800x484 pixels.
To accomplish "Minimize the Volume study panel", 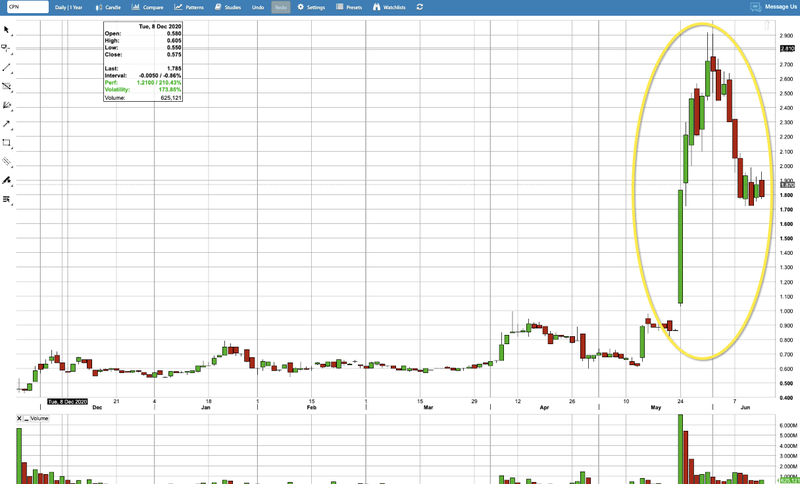I will tap(27, 419).
